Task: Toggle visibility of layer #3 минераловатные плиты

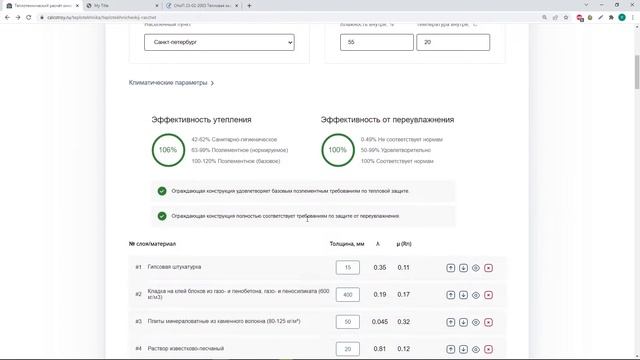Action: pyautogui.click(x=476, y=322)
